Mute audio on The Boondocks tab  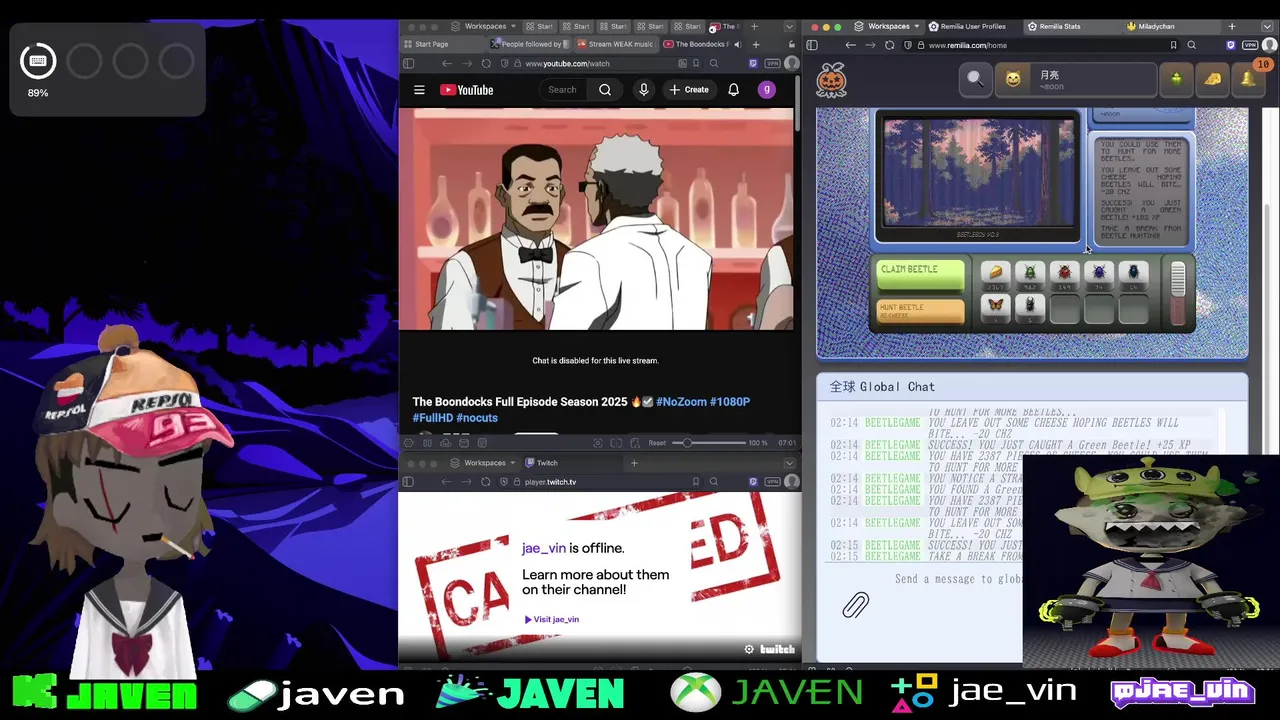tap(737, 44)
